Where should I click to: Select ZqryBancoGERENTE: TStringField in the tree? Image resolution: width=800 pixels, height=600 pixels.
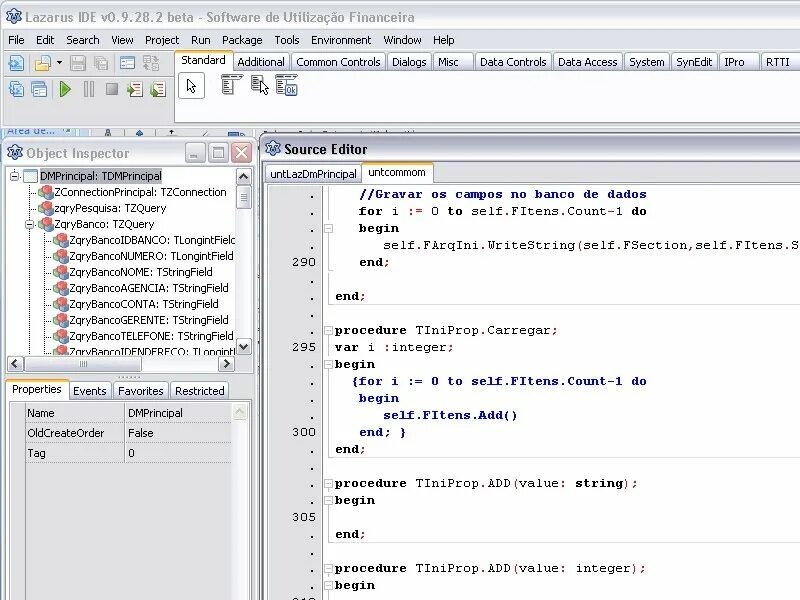coord(149,320)
